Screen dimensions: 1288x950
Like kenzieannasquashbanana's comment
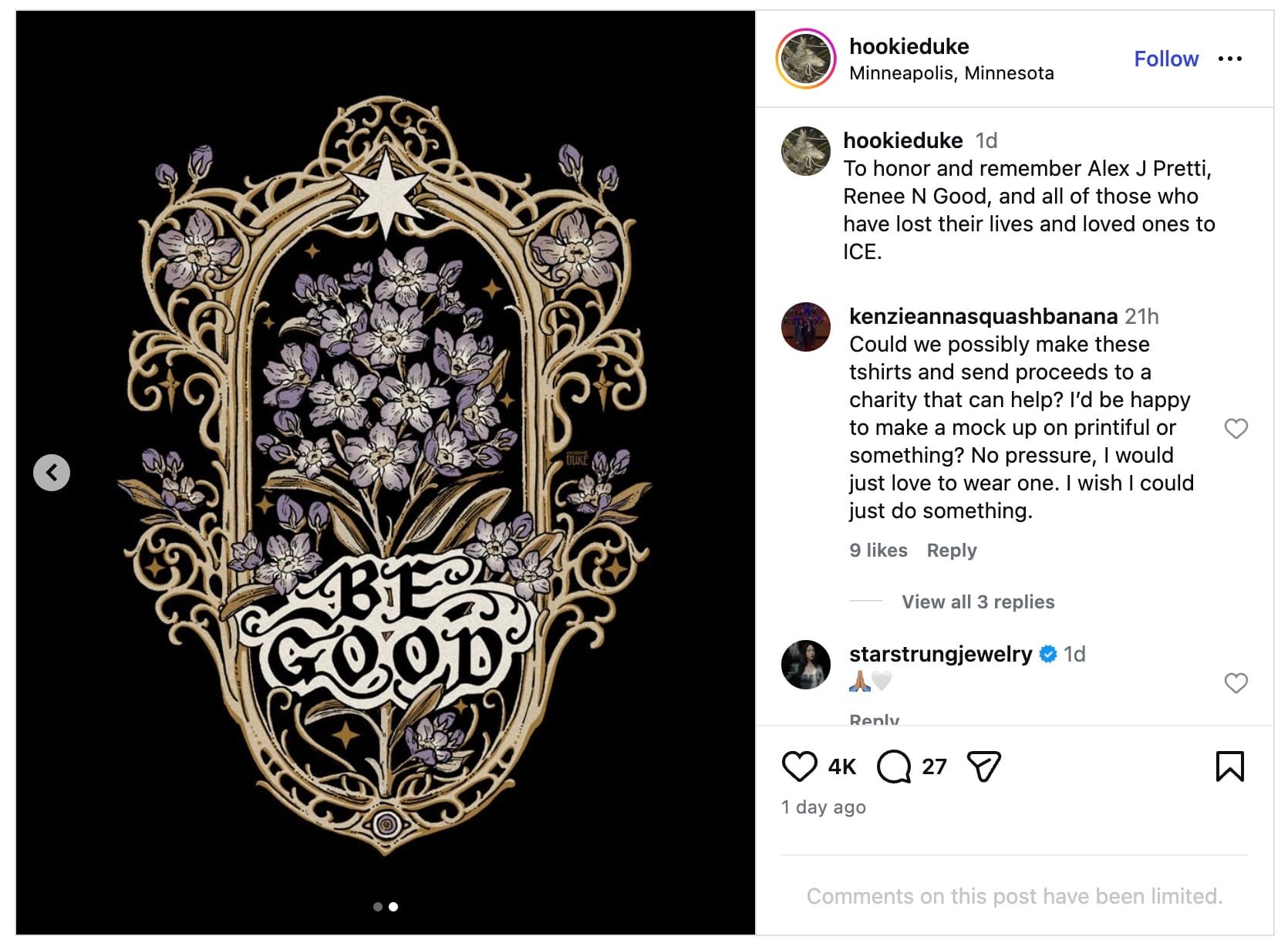tap(1236, 429)
